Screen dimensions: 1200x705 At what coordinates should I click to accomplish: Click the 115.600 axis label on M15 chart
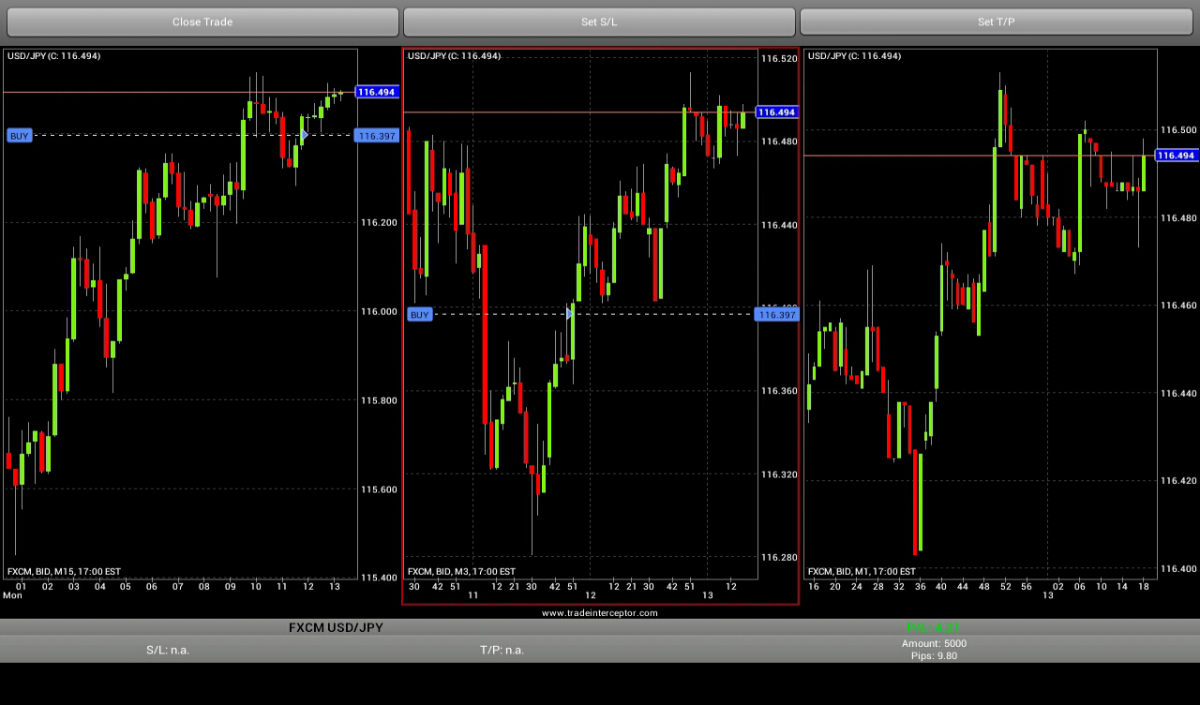tap(378, 489)
